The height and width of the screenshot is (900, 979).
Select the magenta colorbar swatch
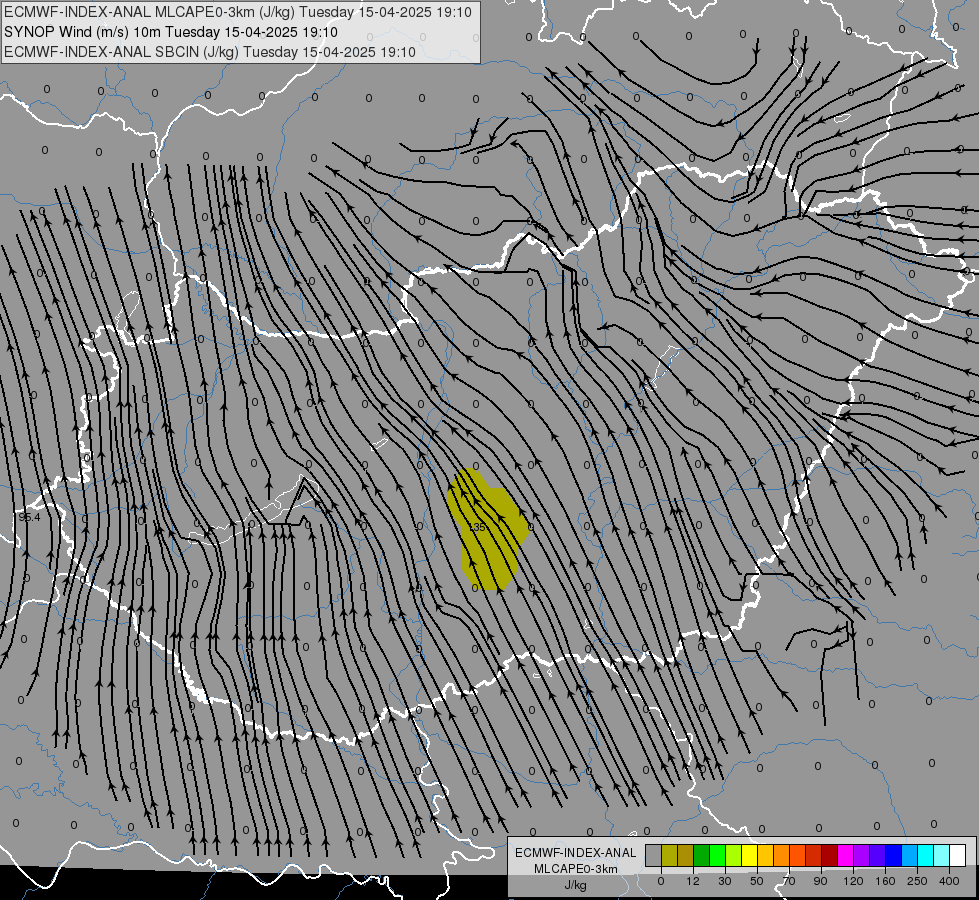846,855
